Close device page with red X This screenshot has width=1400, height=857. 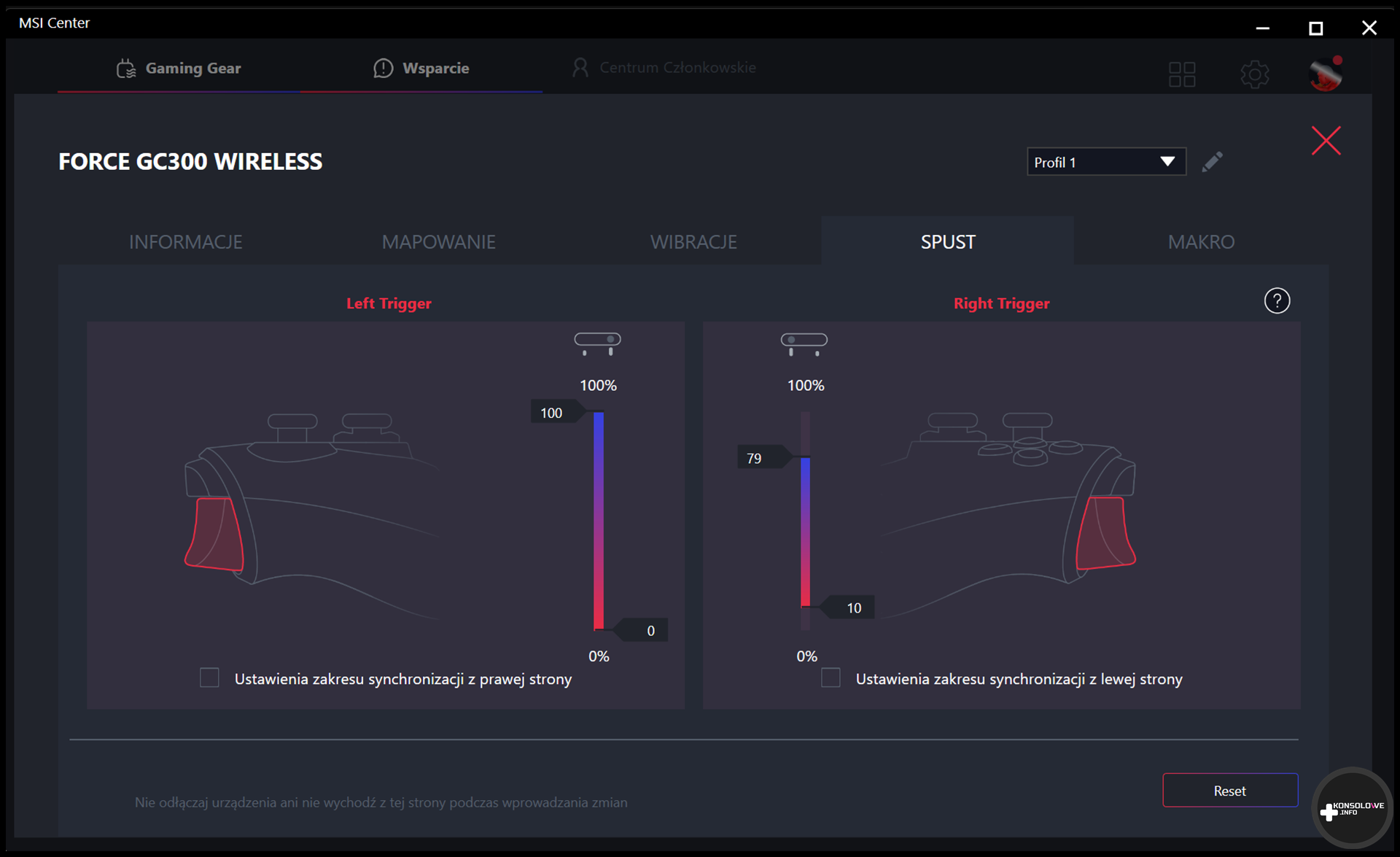(1325, 141)
